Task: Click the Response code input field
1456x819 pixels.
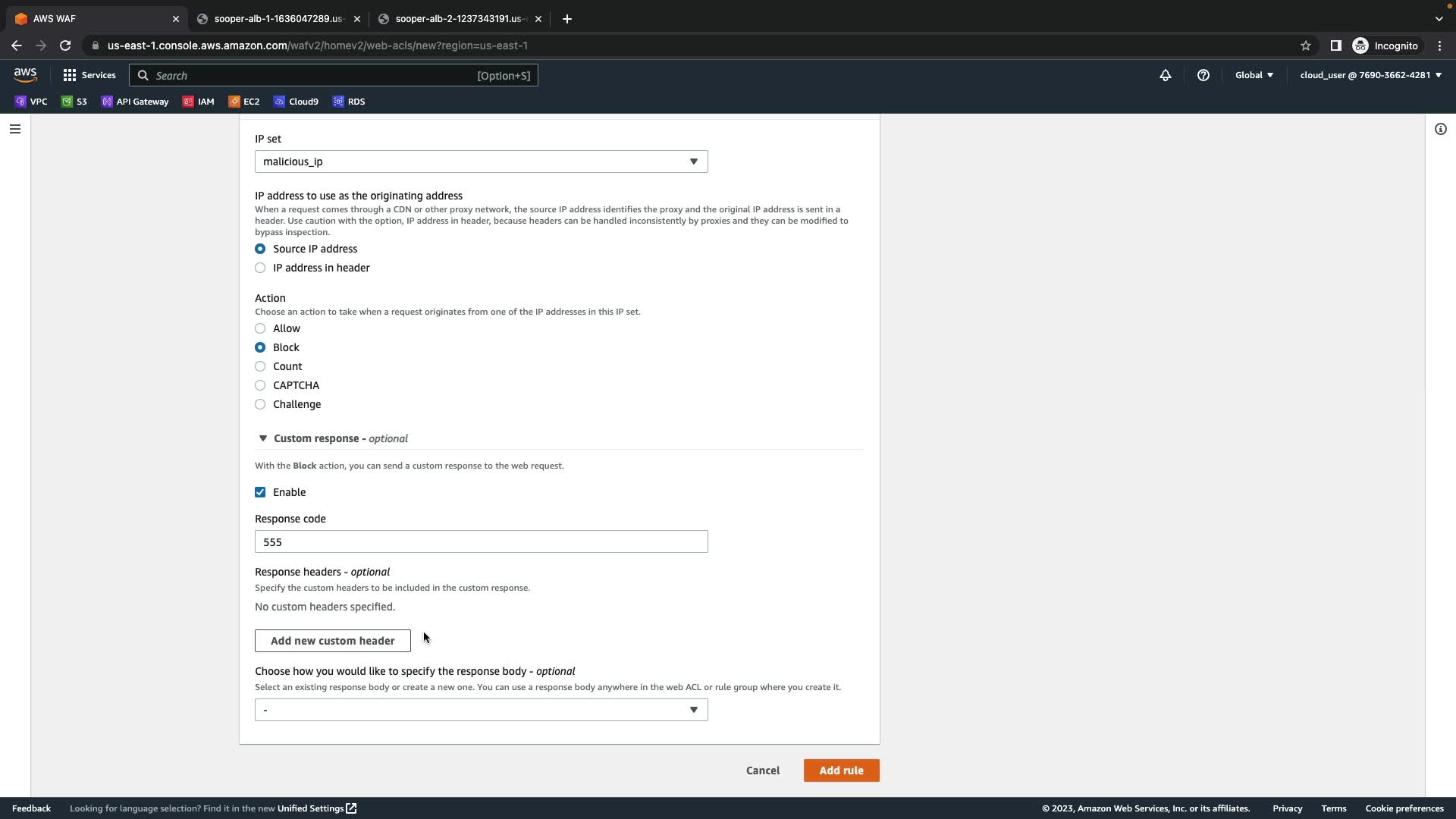Action: click(481, 541)
